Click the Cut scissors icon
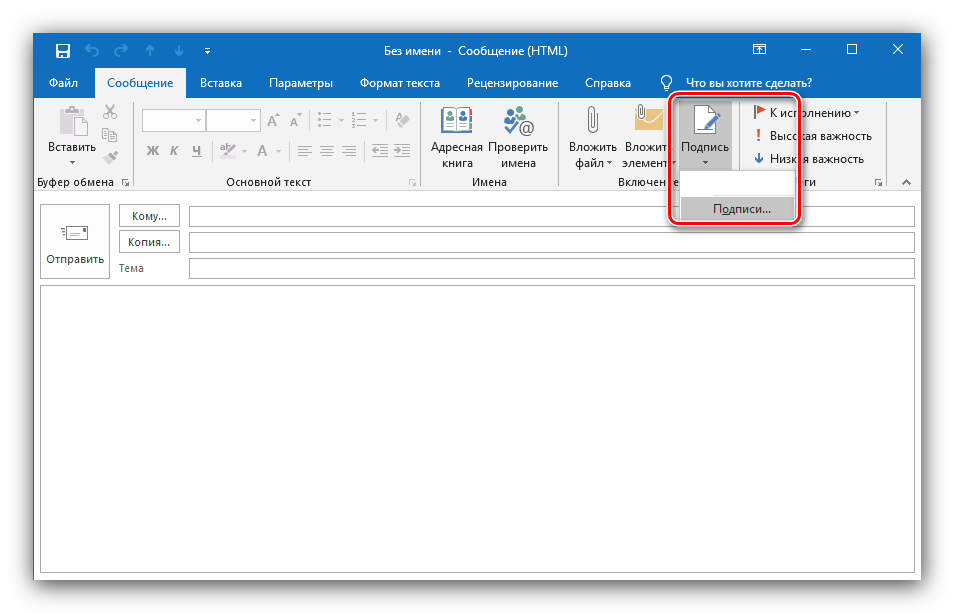 [110, 113]
